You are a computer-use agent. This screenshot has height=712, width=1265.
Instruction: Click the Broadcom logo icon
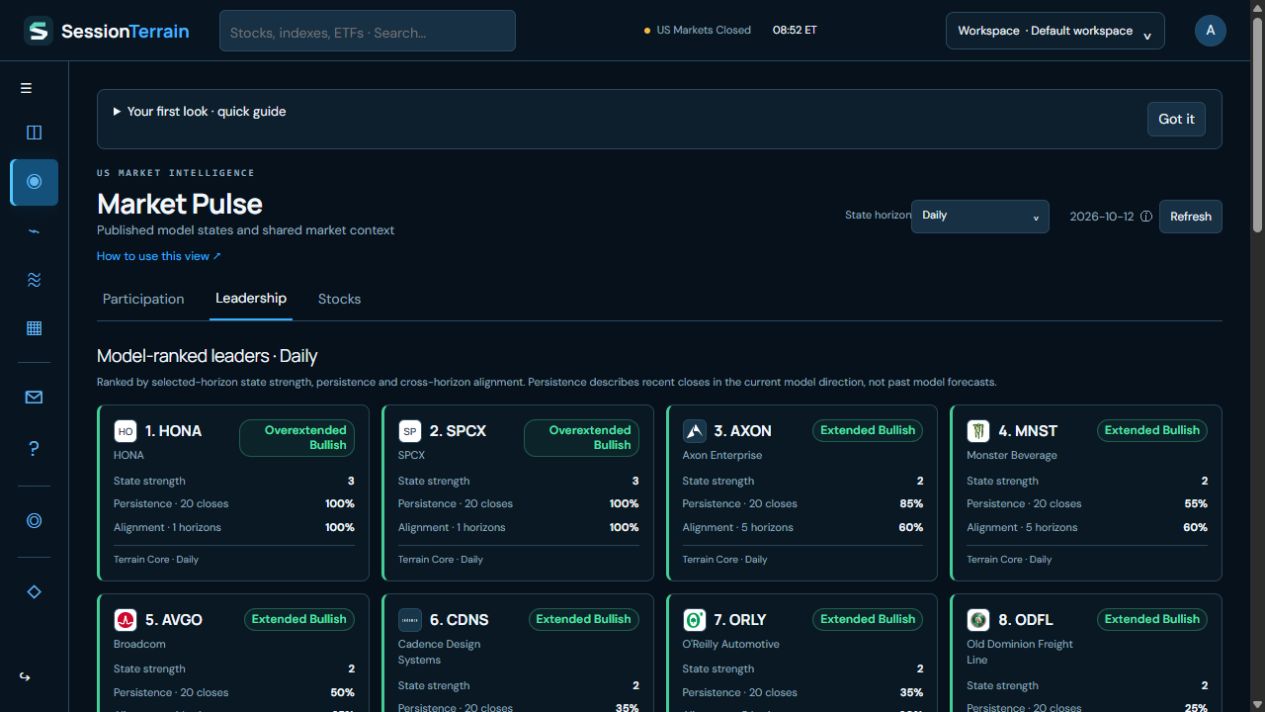pos(125,620)
